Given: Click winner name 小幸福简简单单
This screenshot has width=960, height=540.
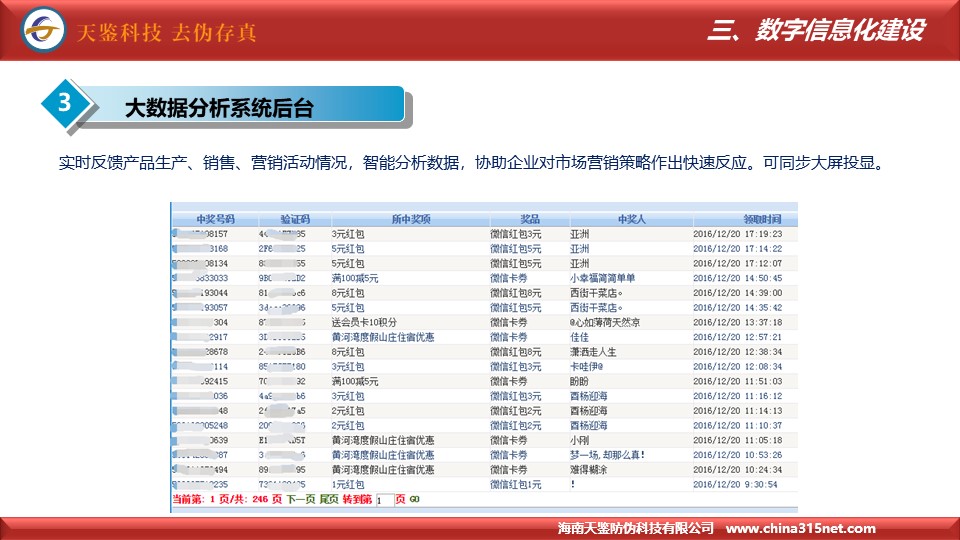Looking at the screenshot, I should [602, 278].
